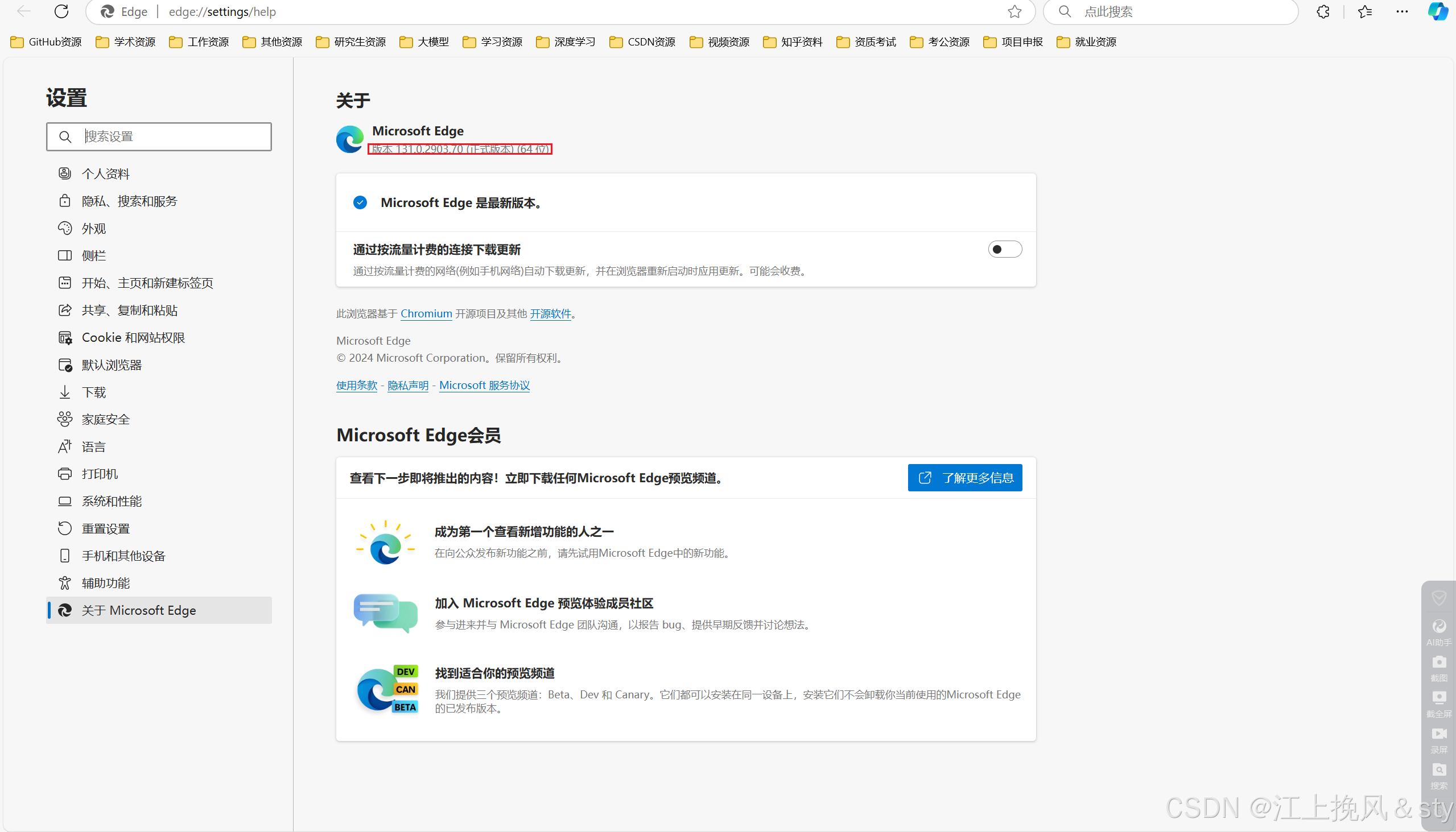Image resolution: width=1456 pixels, height=832 pixels.
Task: Click the 打印机 printer icon
Action: 65,474
